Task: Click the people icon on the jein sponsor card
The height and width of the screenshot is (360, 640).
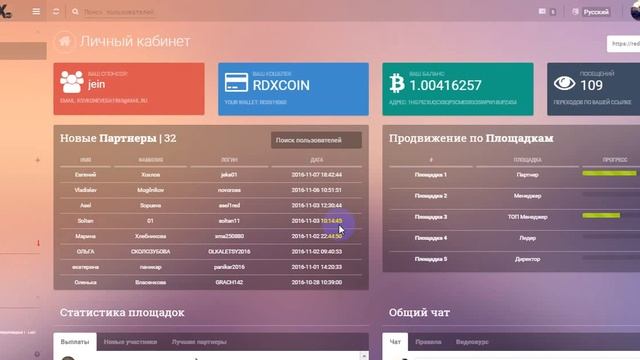Action: (x=72, y=82)
